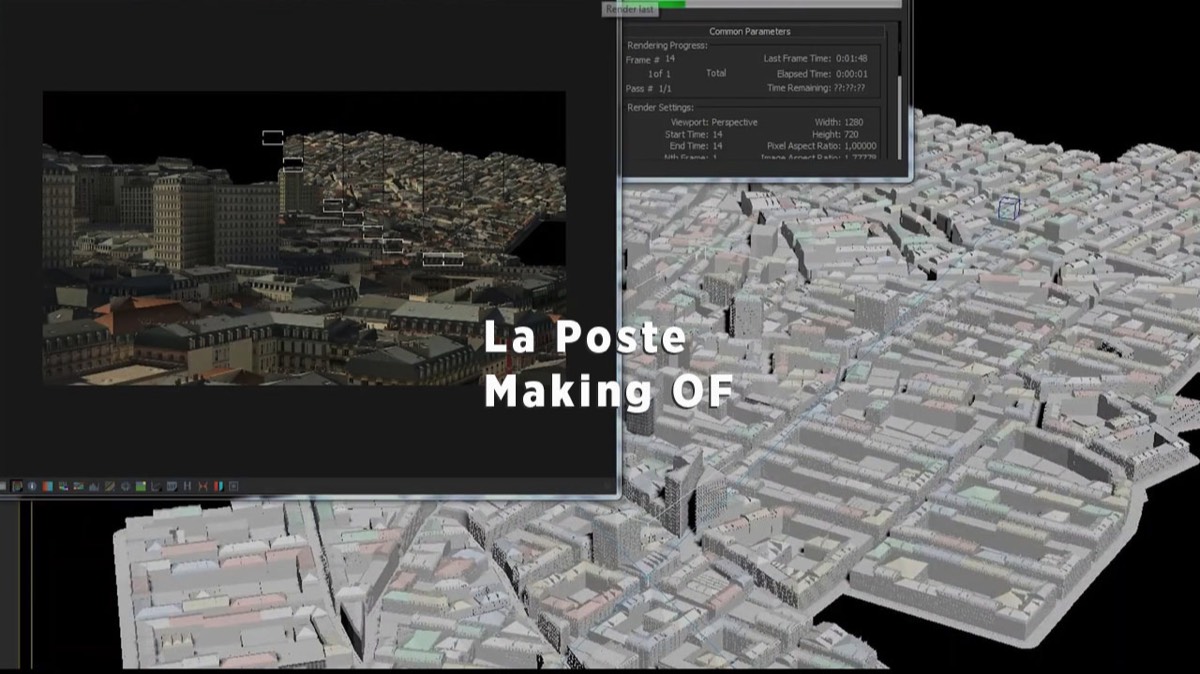Click the blue histogram-shaped toolbar icon
Screen dimensions: 1200x674
(x=94, y=486)
